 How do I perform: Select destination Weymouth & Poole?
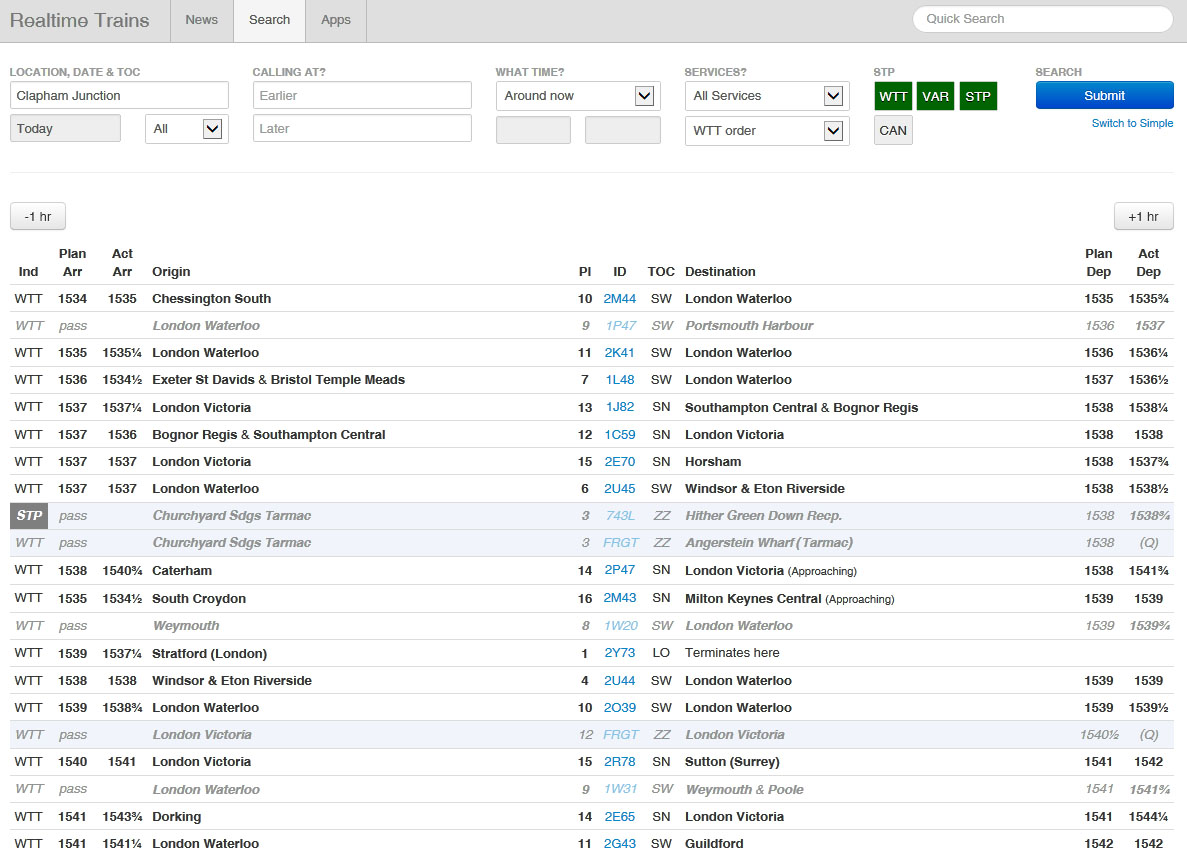point(745,790)
